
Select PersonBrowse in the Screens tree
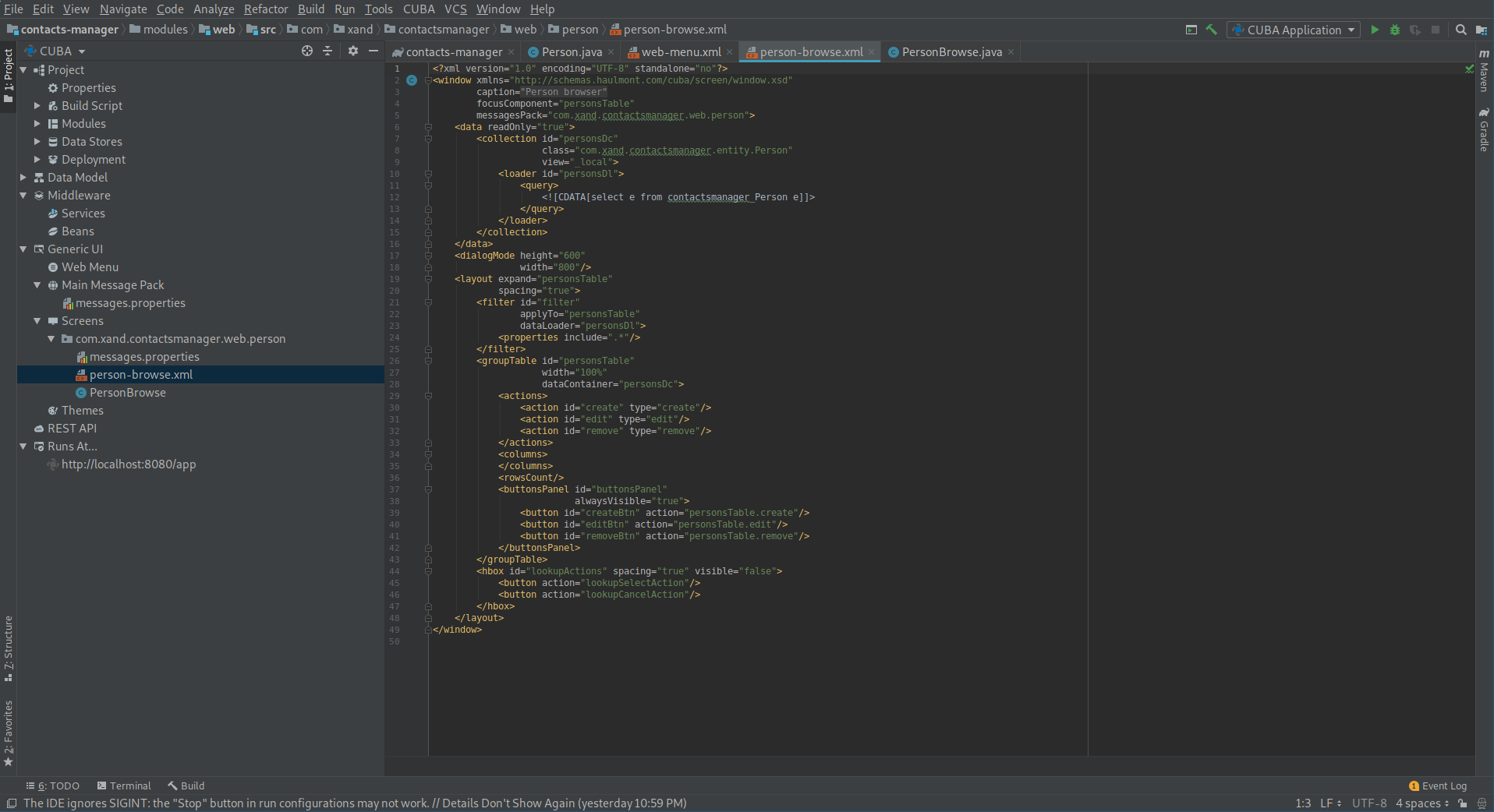128,393
